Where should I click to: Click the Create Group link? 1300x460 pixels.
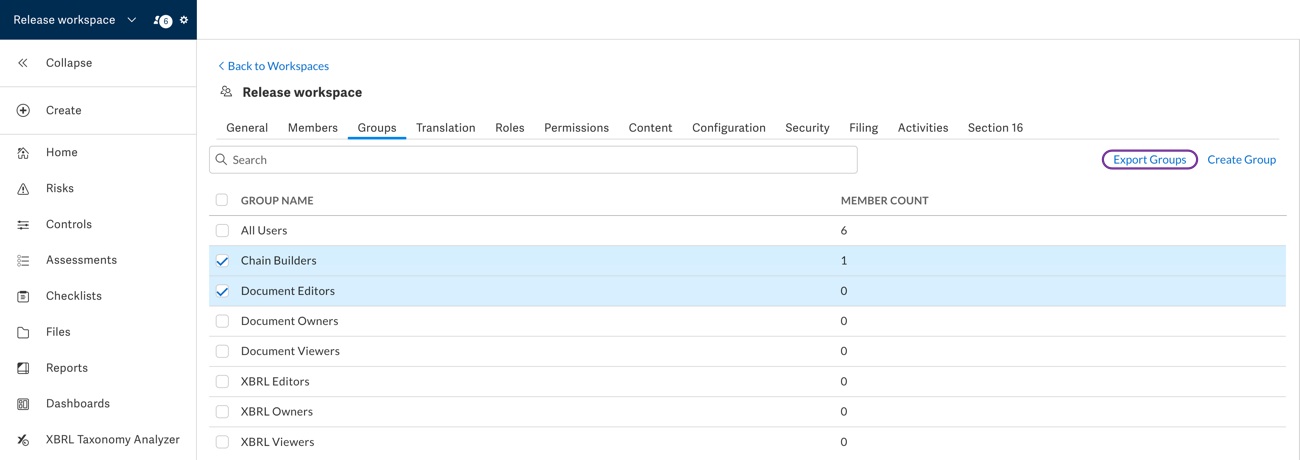1241,160
